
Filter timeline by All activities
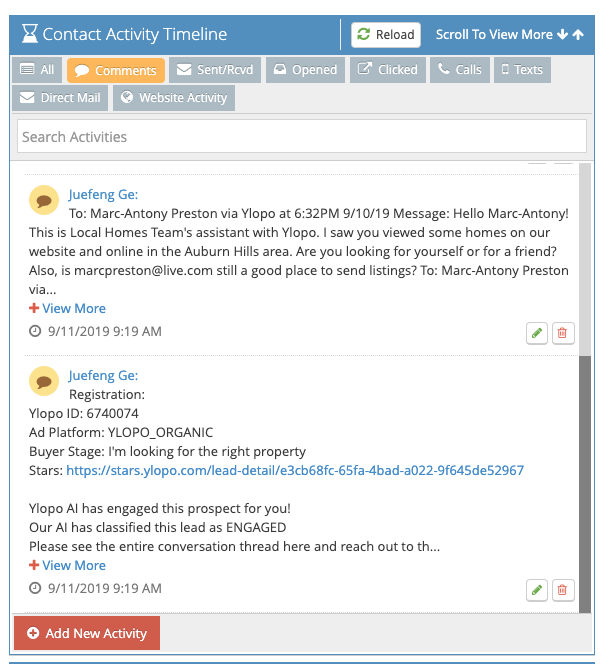(x=37, y=70)
